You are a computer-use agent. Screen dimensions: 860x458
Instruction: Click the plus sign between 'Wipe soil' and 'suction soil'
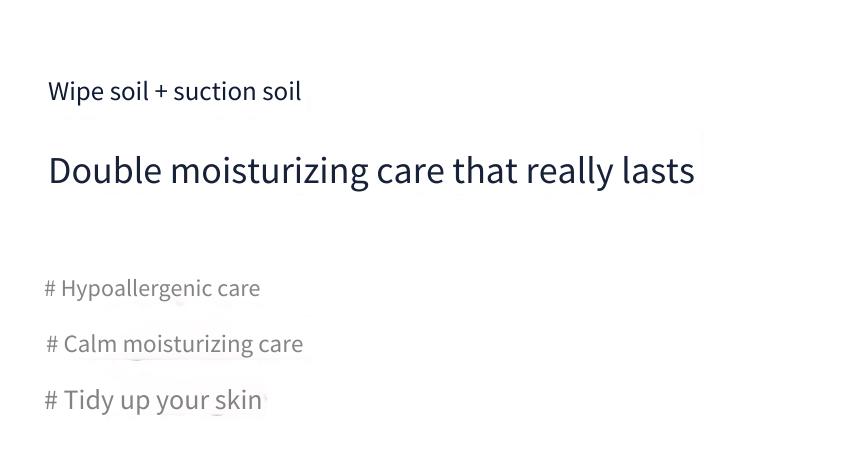click(161, 92)
